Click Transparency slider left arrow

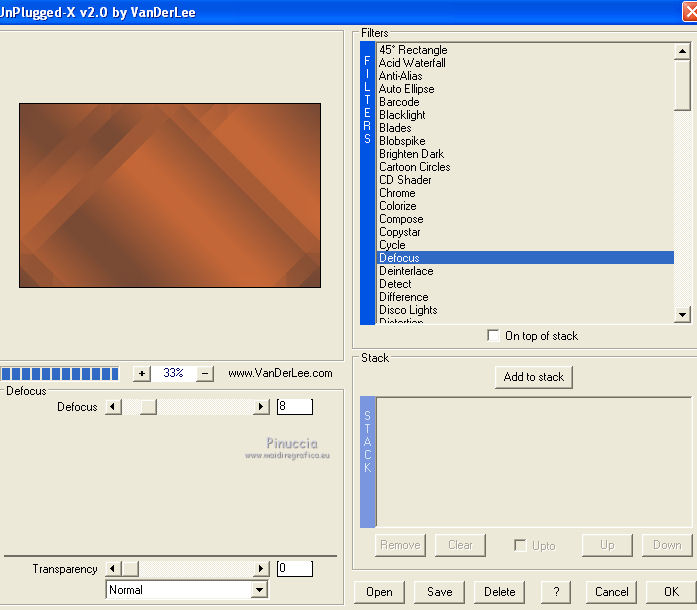[x=113, y=568]
